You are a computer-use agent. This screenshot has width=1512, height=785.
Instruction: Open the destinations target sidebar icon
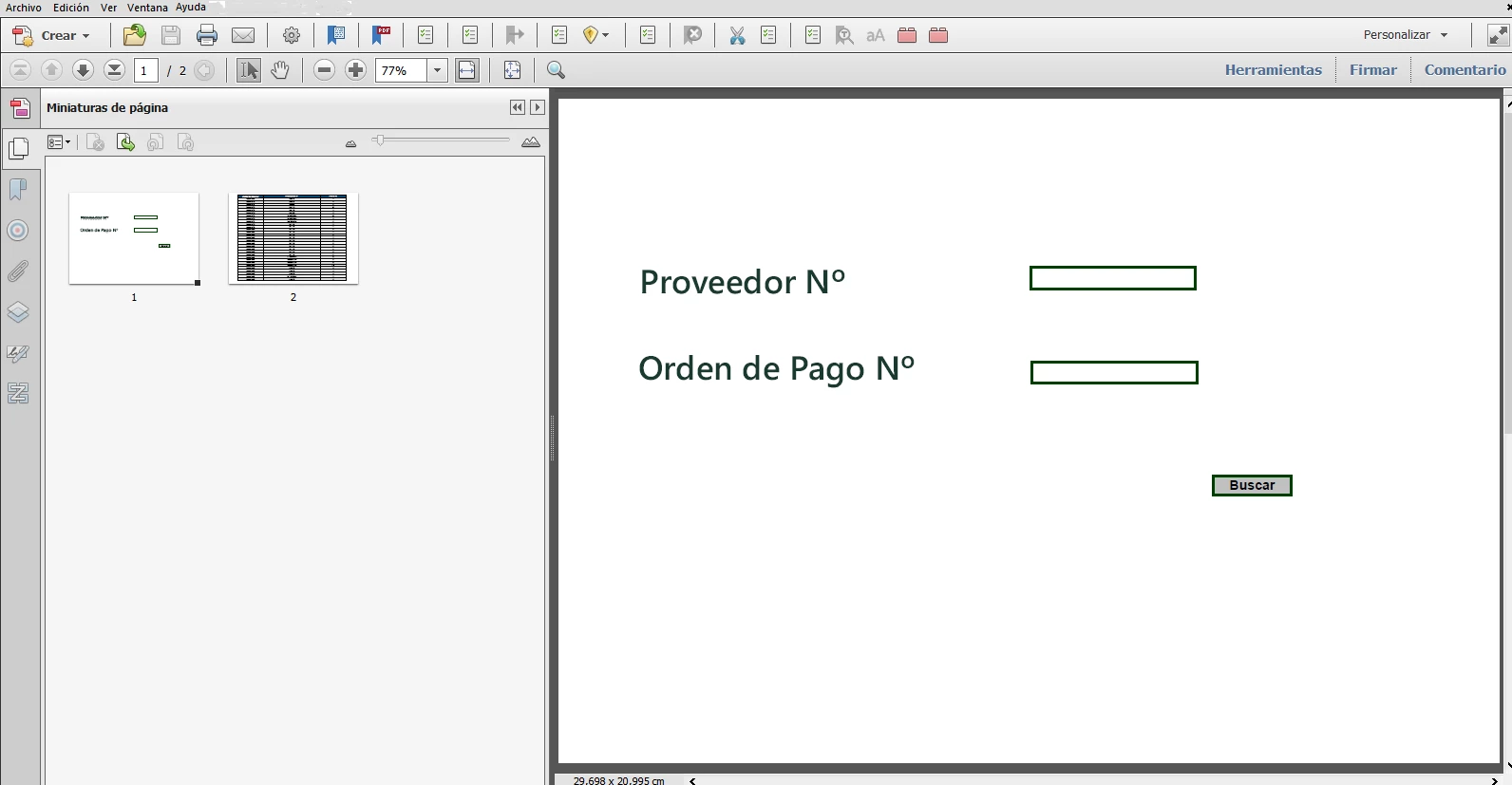(18, 231)
